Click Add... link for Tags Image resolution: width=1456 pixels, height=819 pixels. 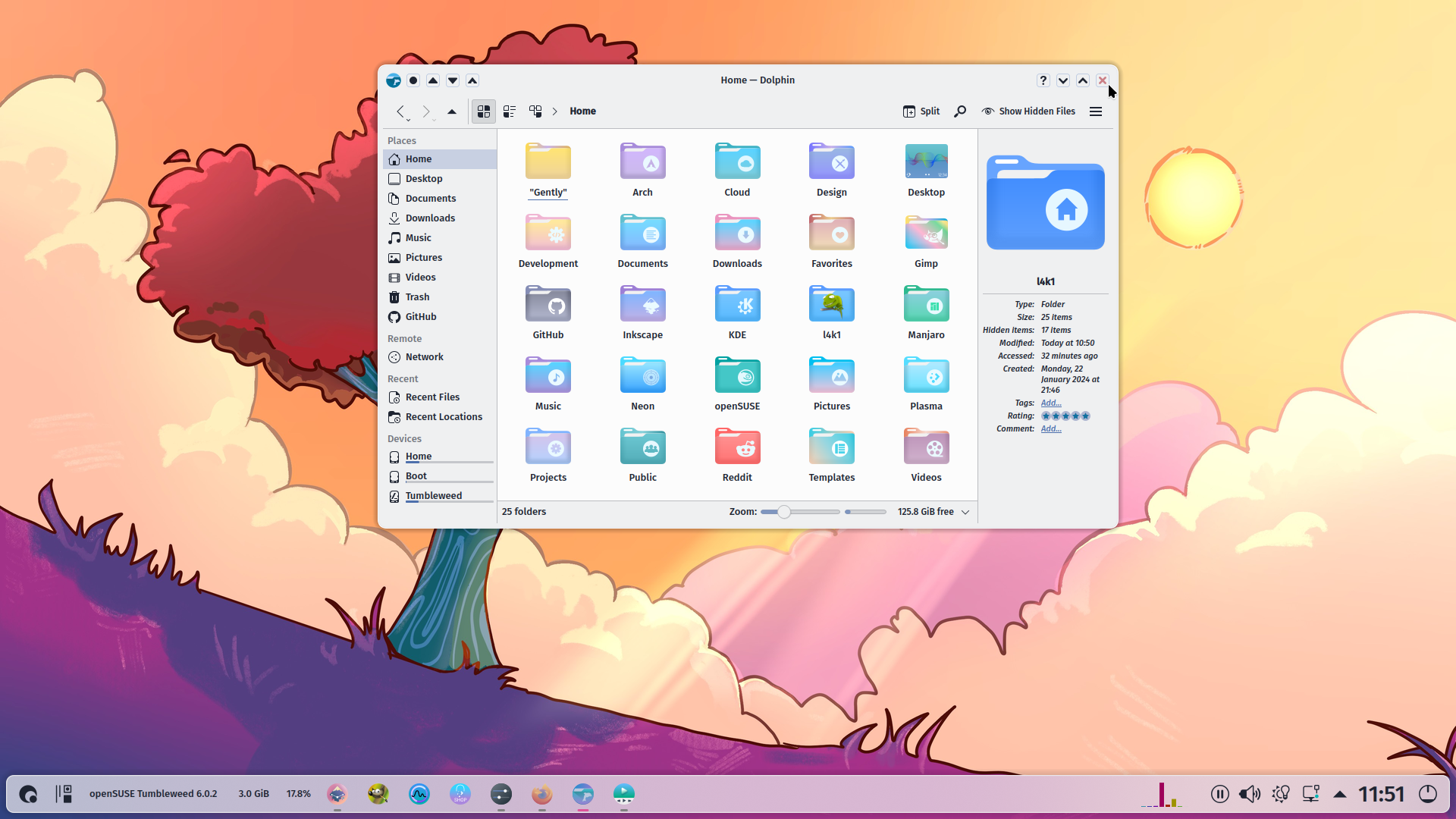click(x=1051, y=403)
